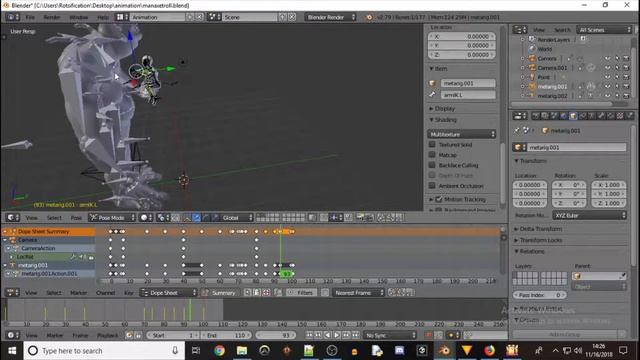The height and width of the screenshot is (360, 640).
Task: Toggle the Summary button in Dope Sheet
Action: point(219,293)
